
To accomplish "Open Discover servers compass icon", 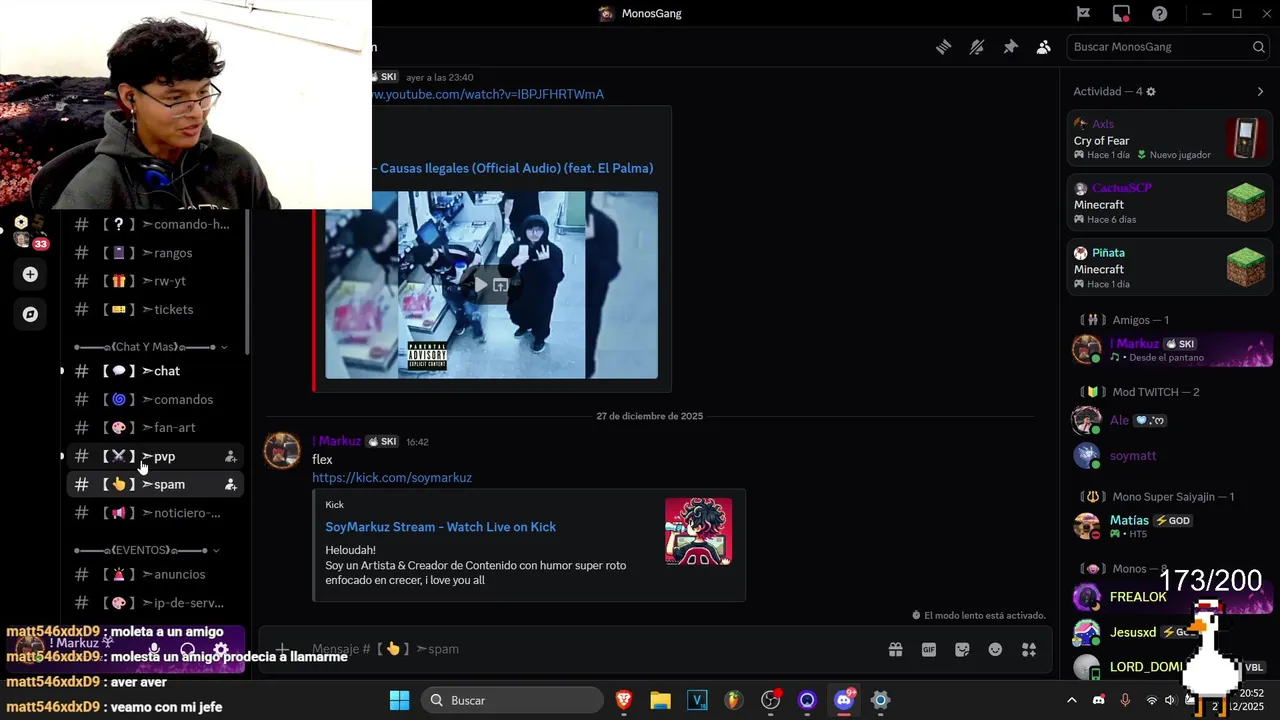I will click(30, 314).
